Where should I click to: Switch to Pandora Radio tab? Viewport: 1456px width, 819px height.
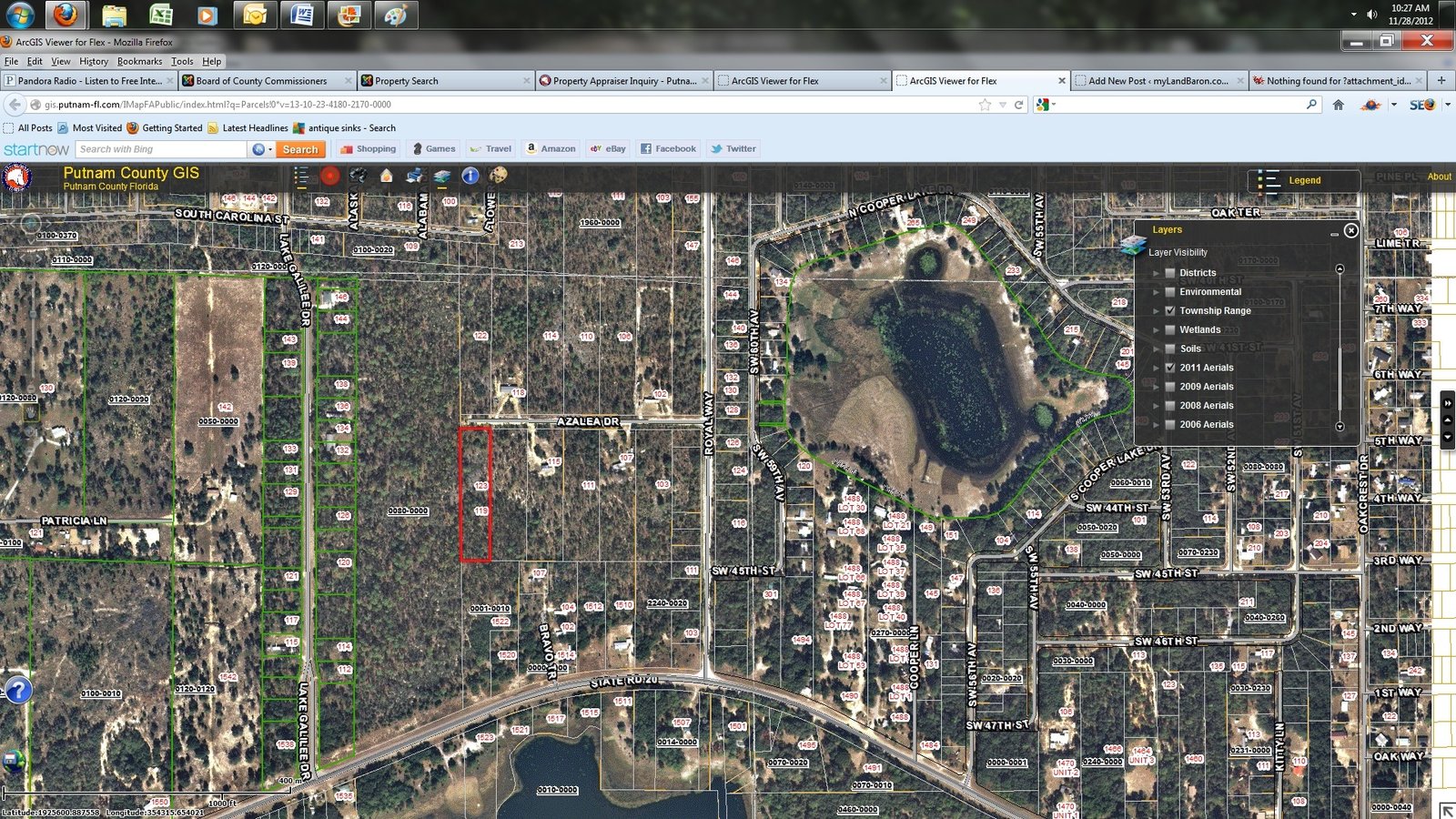click(88, 81)
